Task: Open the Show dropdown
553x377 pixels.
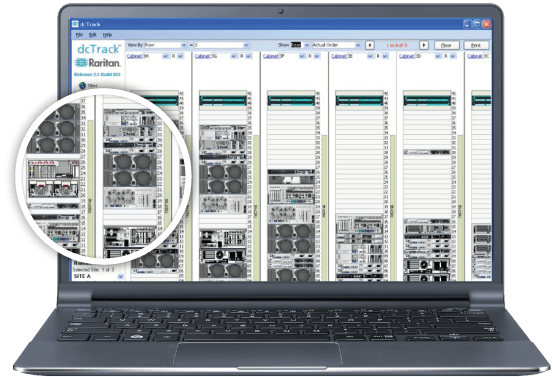Action: (306, 45)
